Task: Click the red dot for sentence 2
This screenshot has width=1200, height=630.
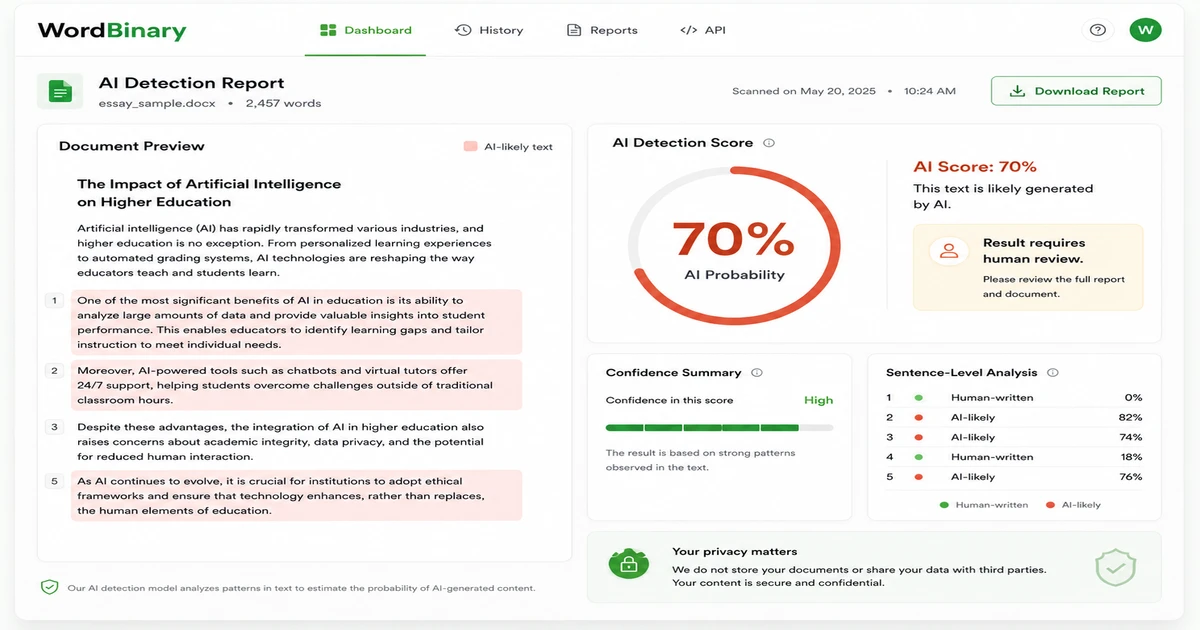Action: point(918,417)
